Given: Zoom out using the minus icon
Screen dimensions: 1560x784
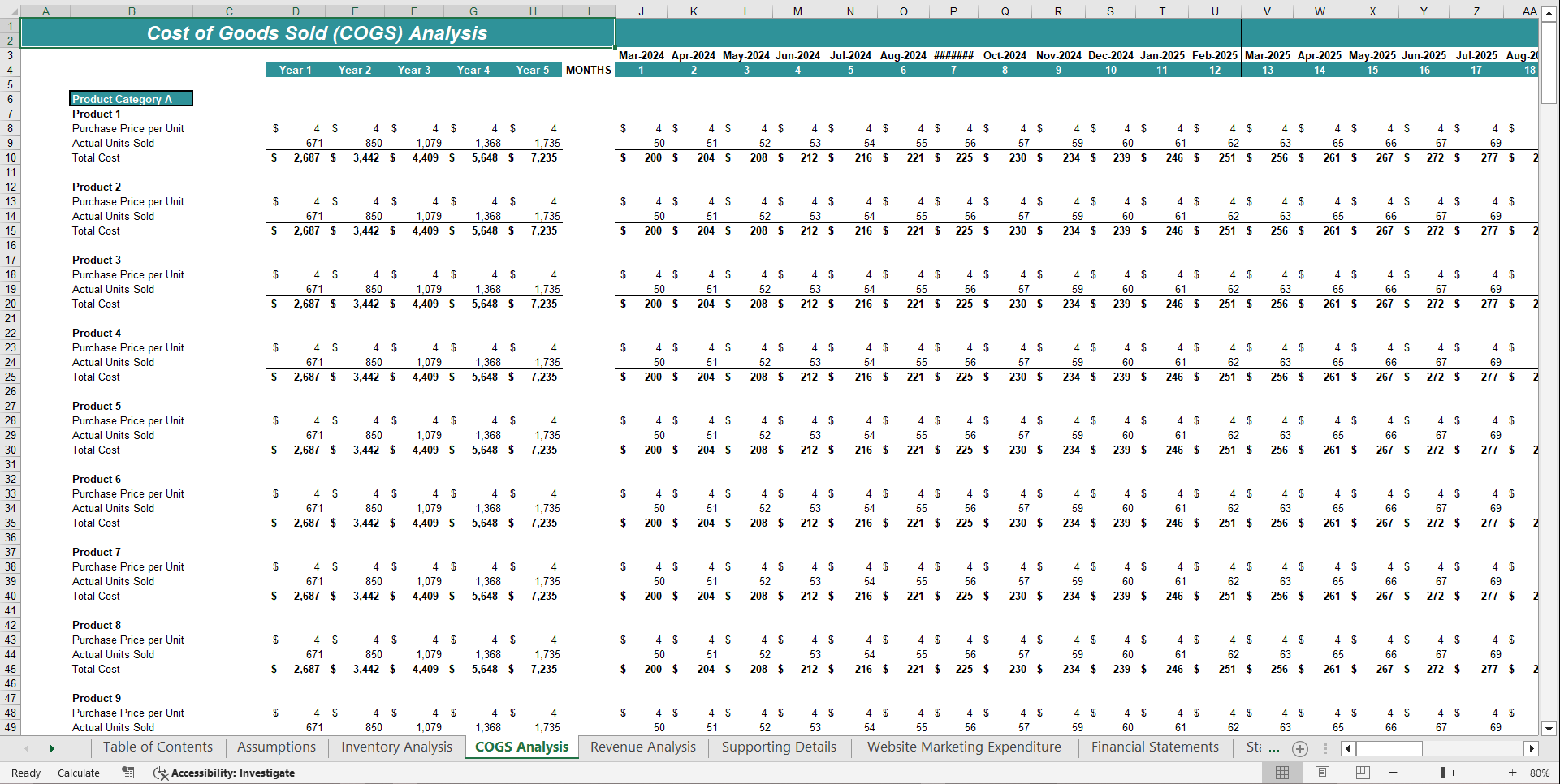Looking at the screenshot, I should tap(1393, 773).
